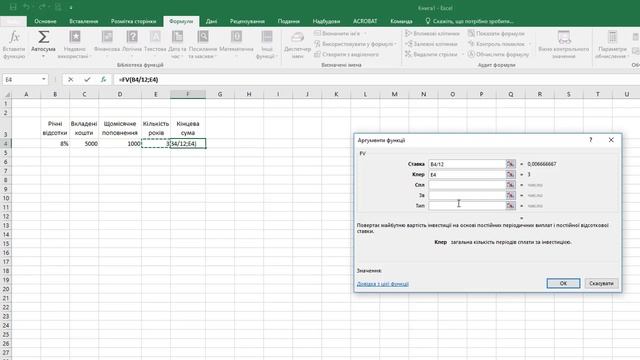This screenshot has height=360, width=640.
Task: Select cell containing 8%
Action: pyautogui.click(x=55, y=144)
